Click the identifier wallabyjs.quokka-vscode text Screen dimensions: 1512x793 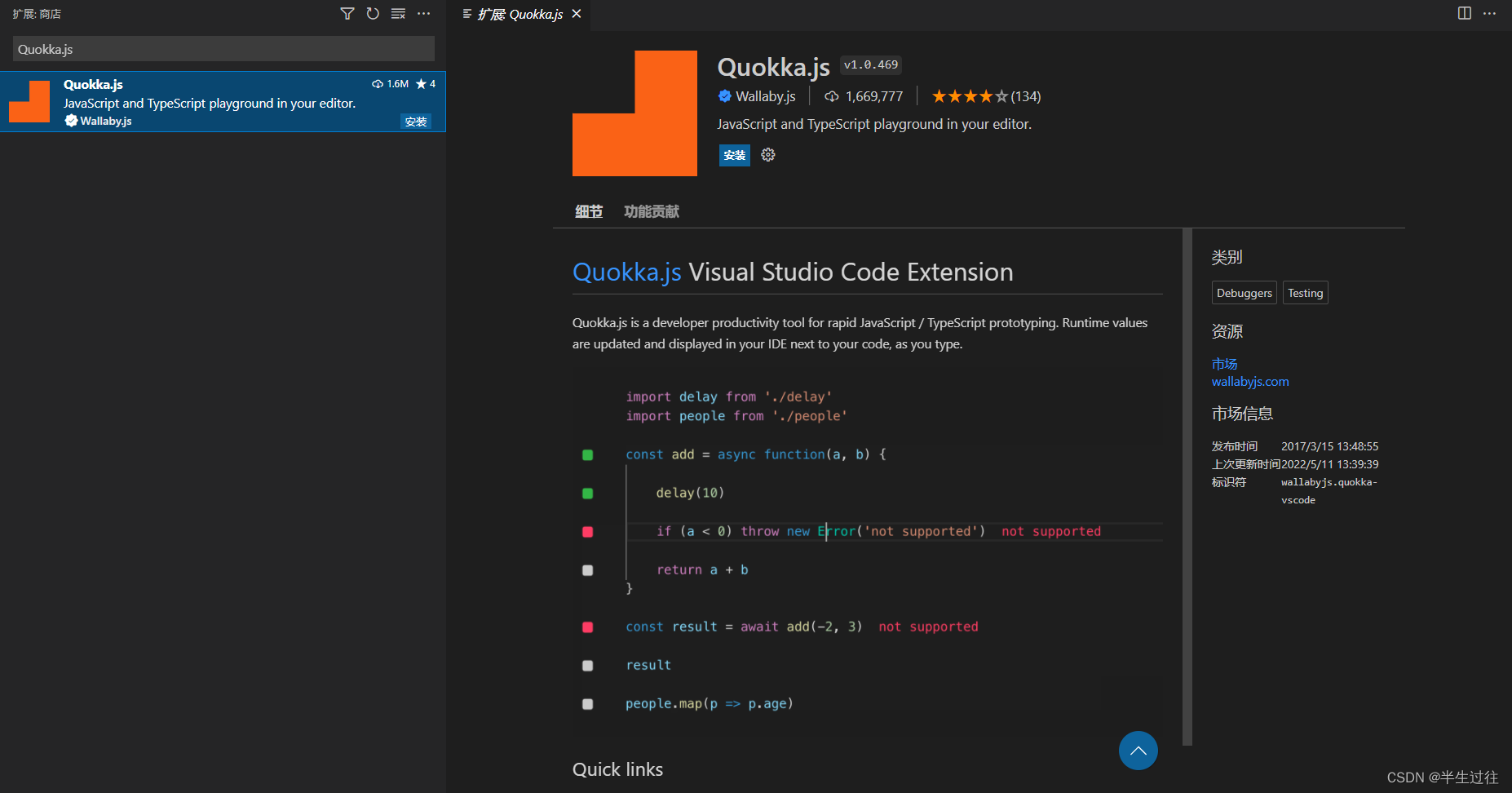coord(1329,491)
